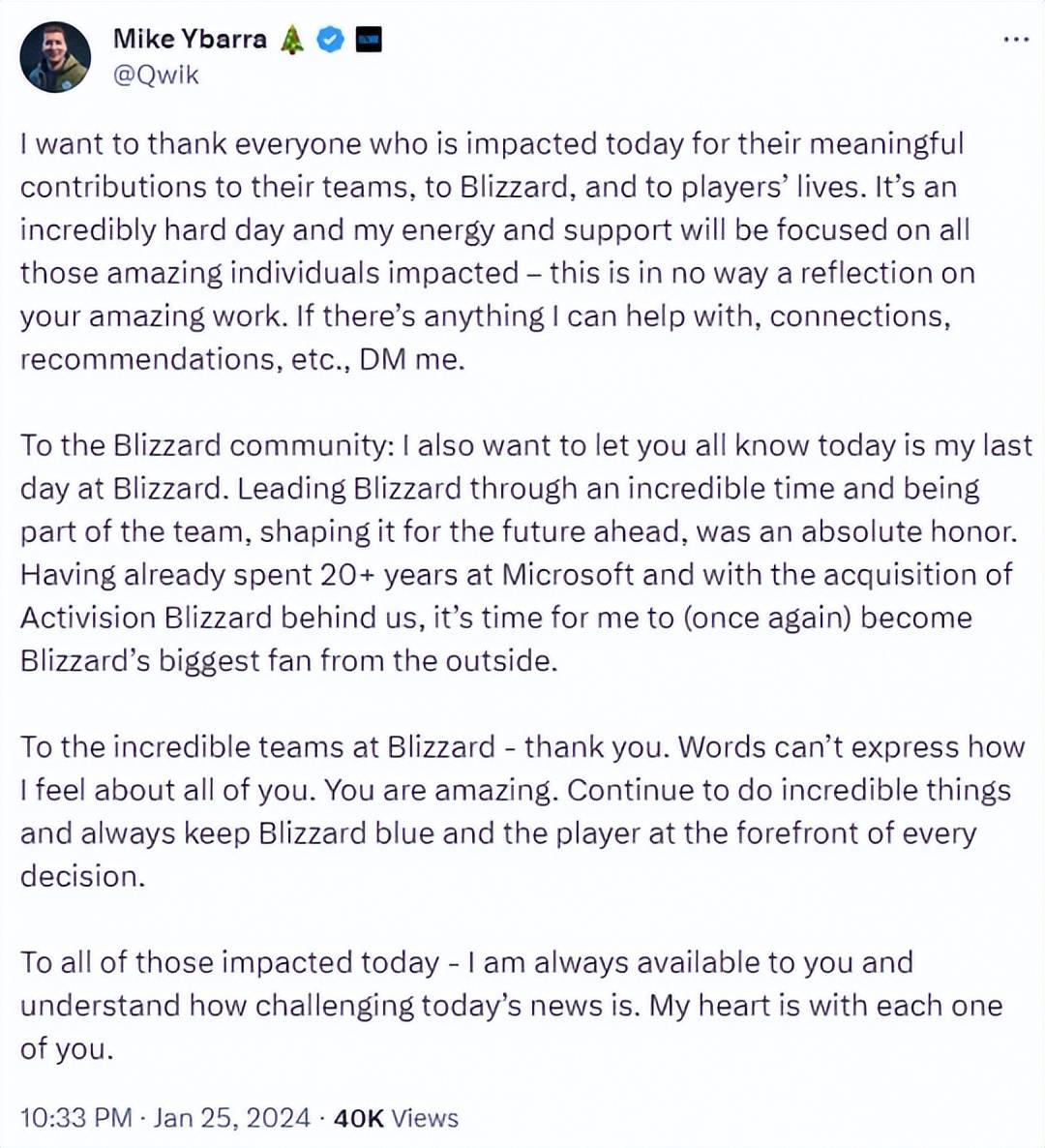View the 40K Views count
This screenshot has height=1148, width=1045.
pyautogui.click(x=396, y=1118)
